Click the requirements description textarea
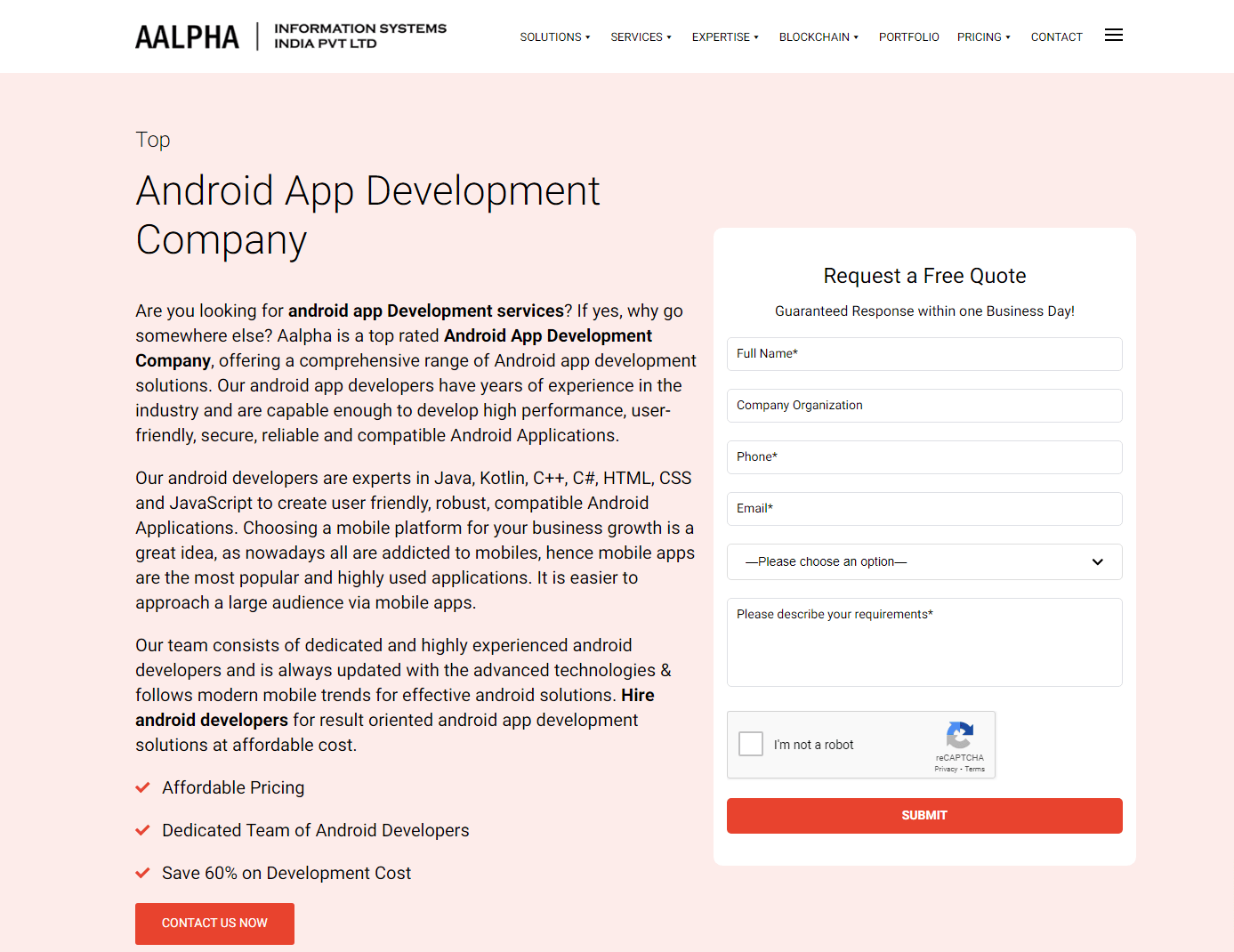1234x952 pixels. (x=924, y=642)
